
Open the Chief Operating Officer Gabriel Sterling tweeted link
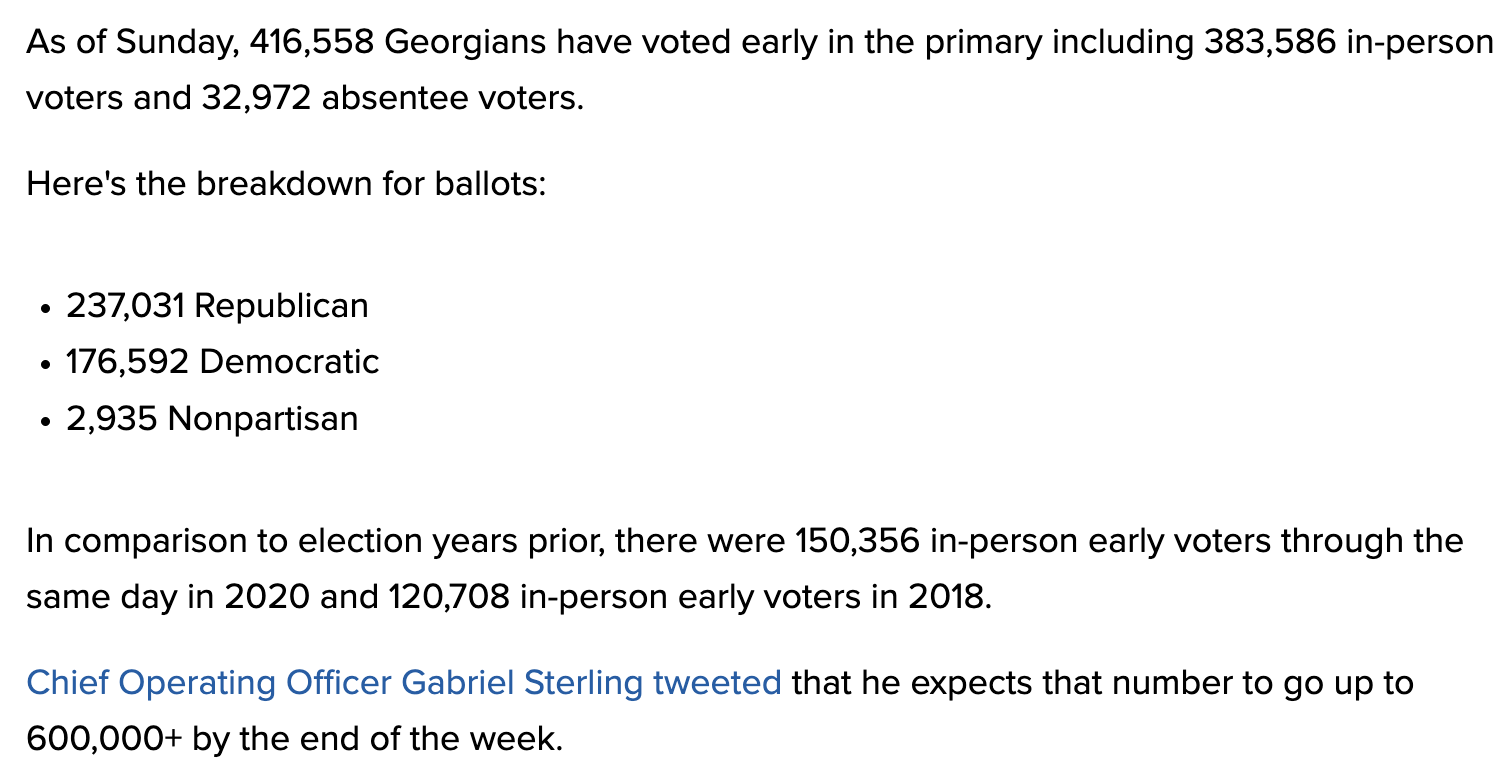point(404,683)
